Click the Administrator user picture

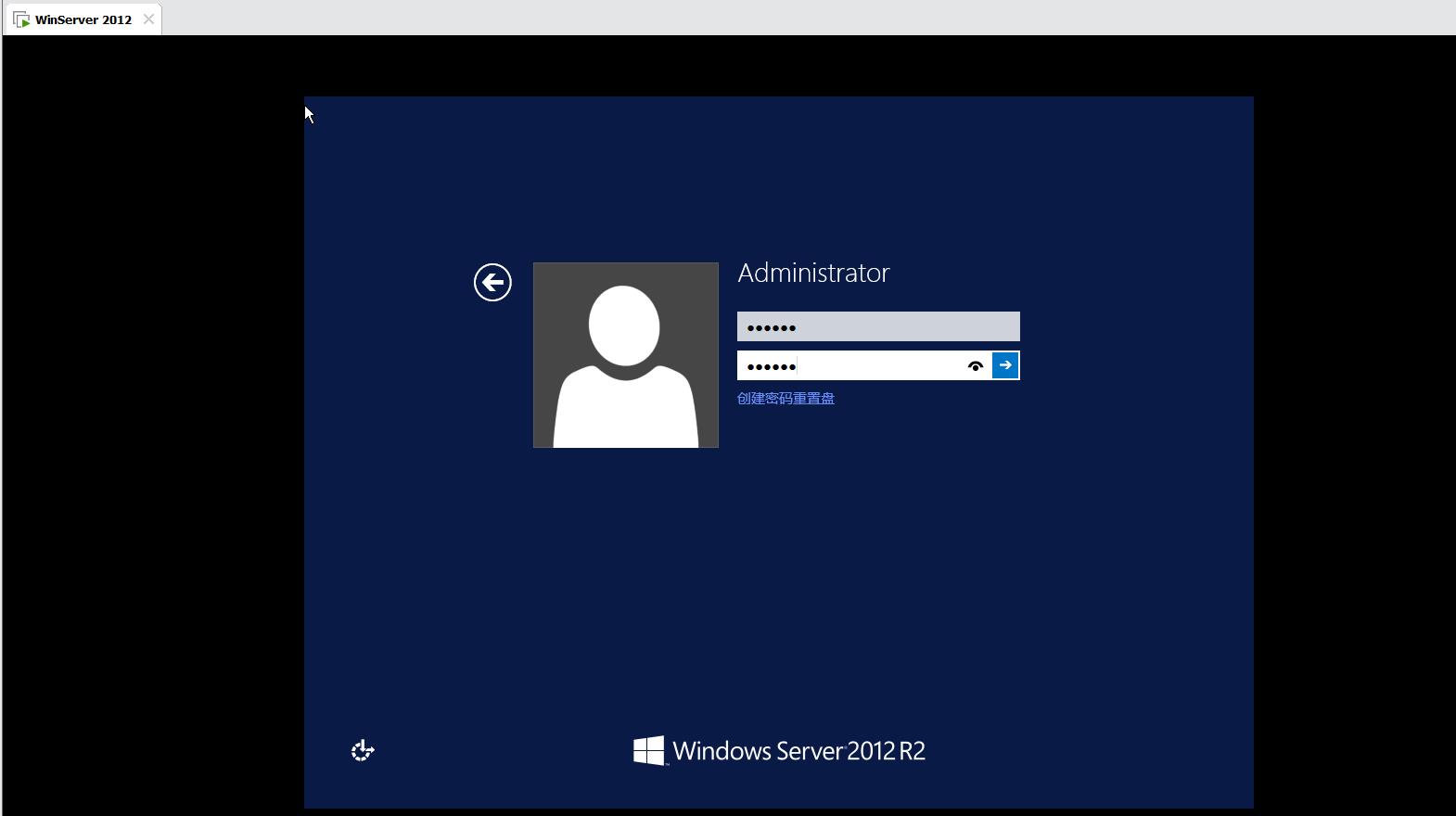pyautogui.click(x=626, y=355)
